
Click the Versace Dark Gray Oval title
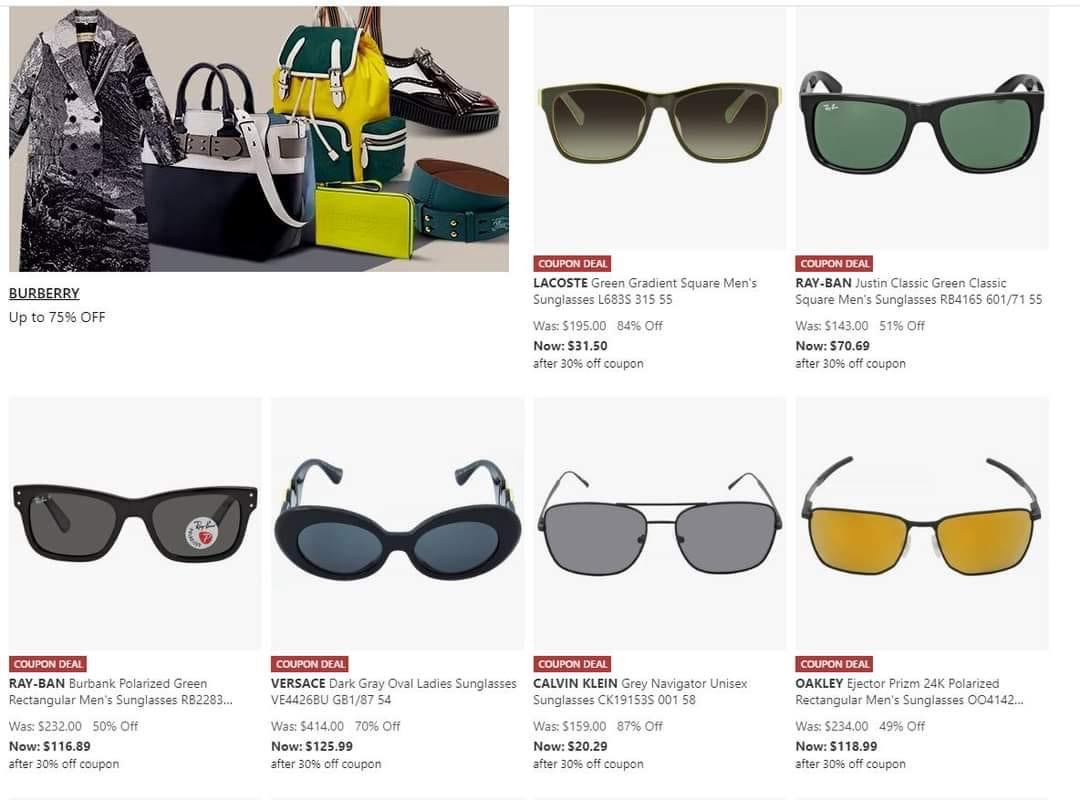(x=393, y=692)
